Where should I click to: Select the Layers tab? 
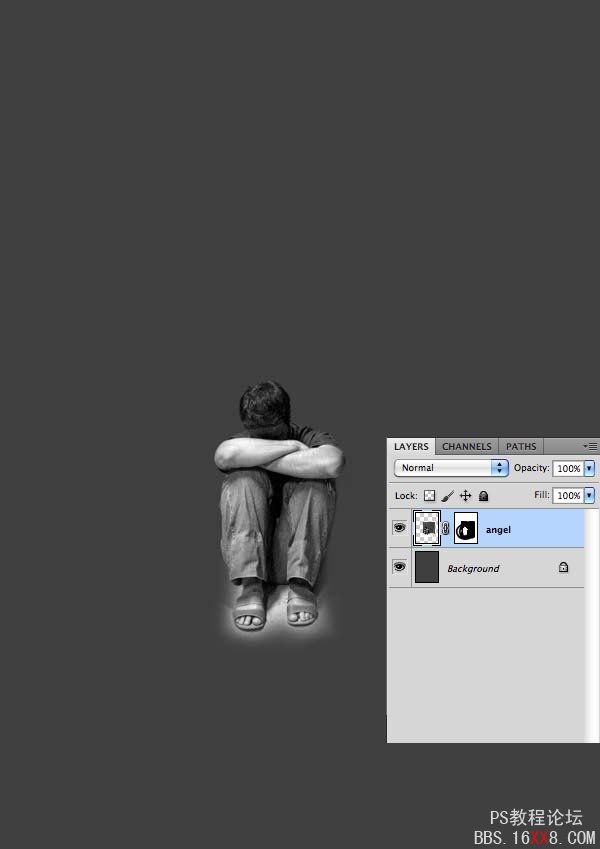click(x=411, y=447)
